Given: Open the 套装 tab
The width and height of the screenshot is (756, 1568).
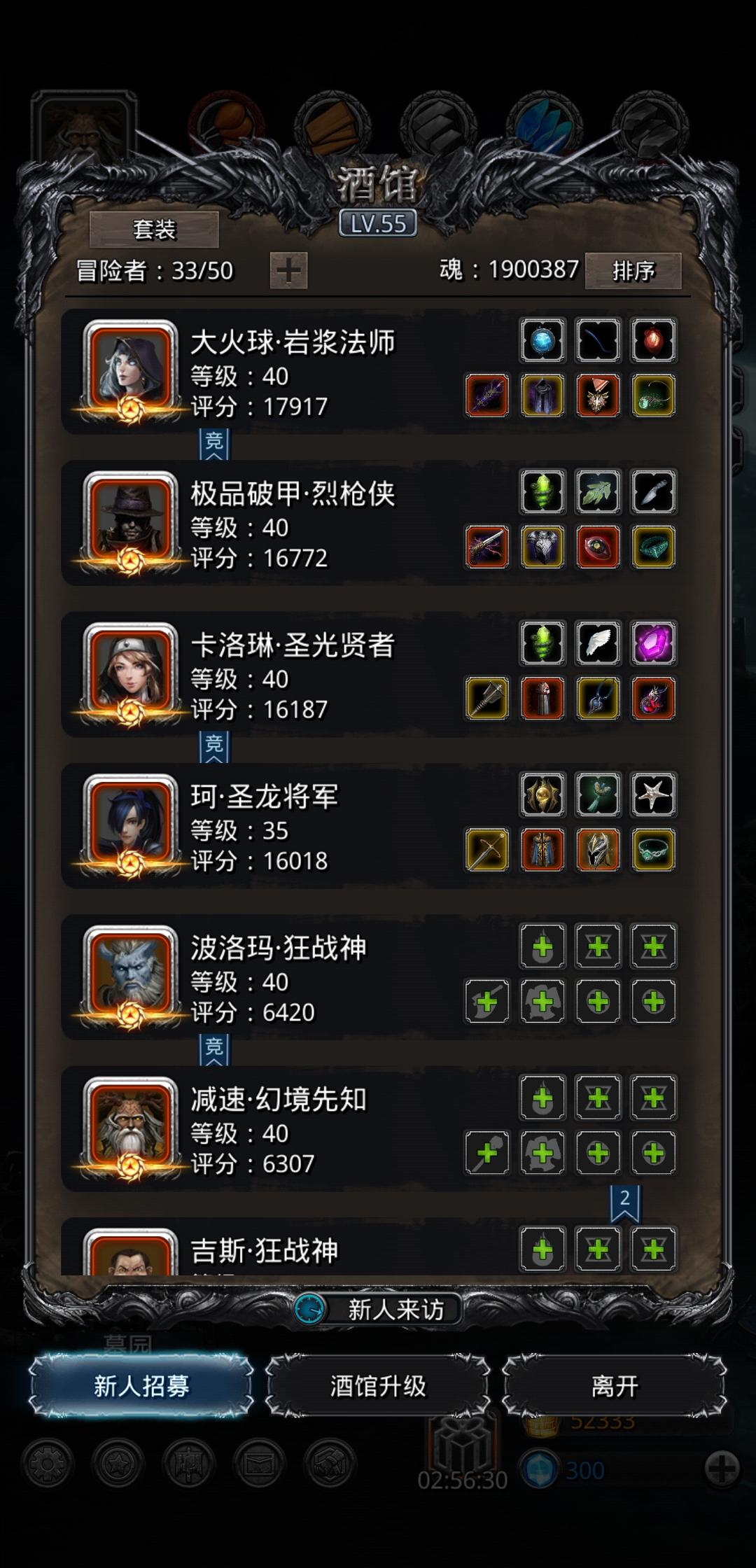Looking at the screenshot, I should pos(154,229).
